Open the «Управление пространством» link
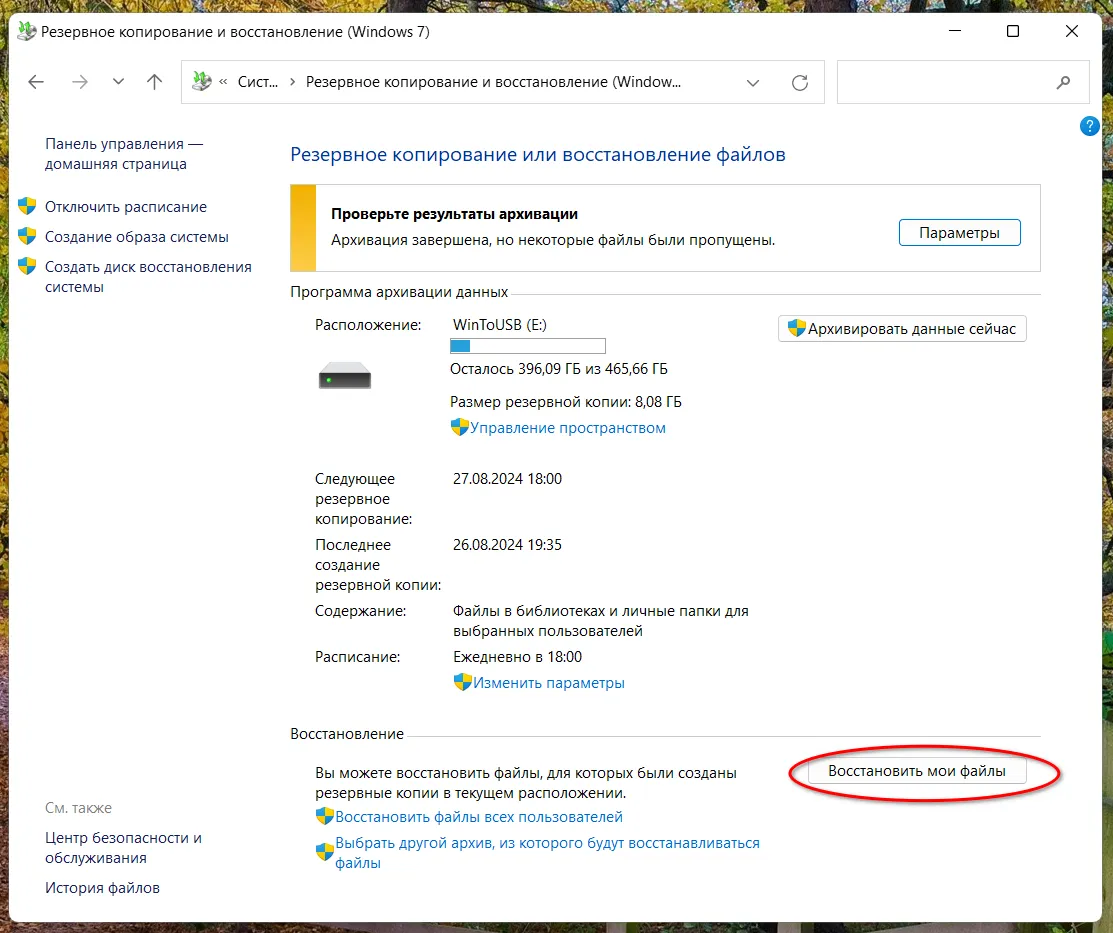 pyautogui.click(x=567, y=428)
